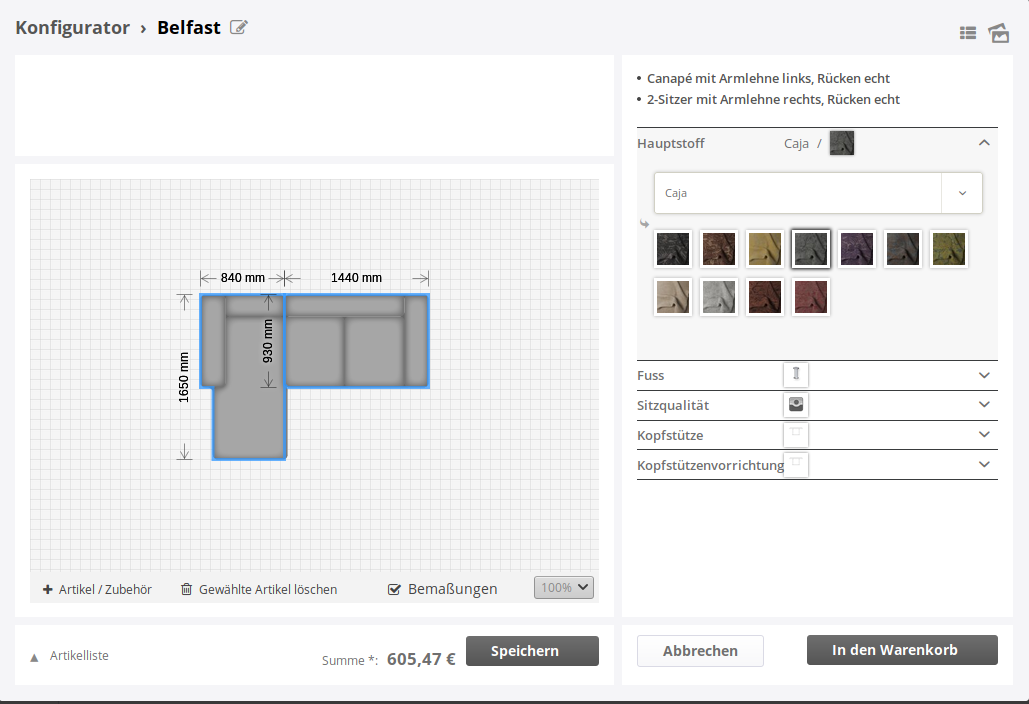Toggle the Bemaßungen checkbox
Screen dimensions: 1029x704
click(394, 589)
